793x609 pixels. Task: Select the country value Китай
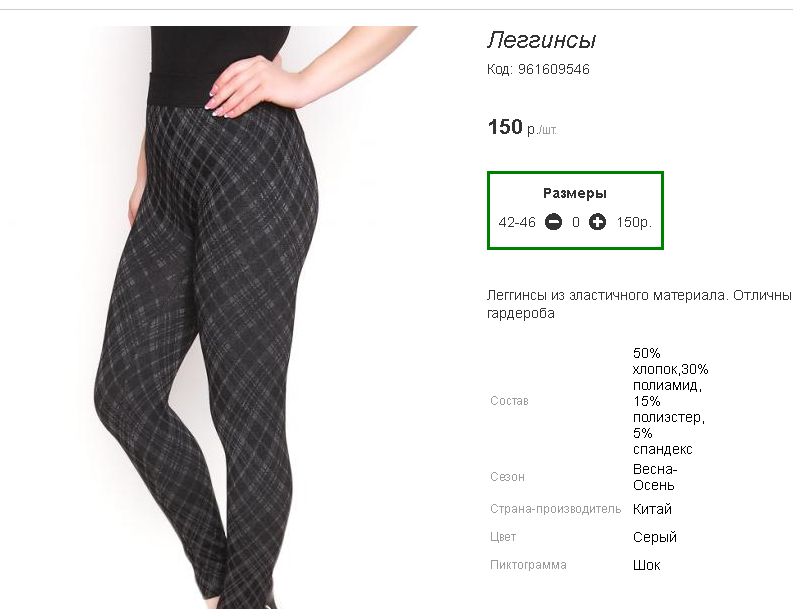(652, 509)
